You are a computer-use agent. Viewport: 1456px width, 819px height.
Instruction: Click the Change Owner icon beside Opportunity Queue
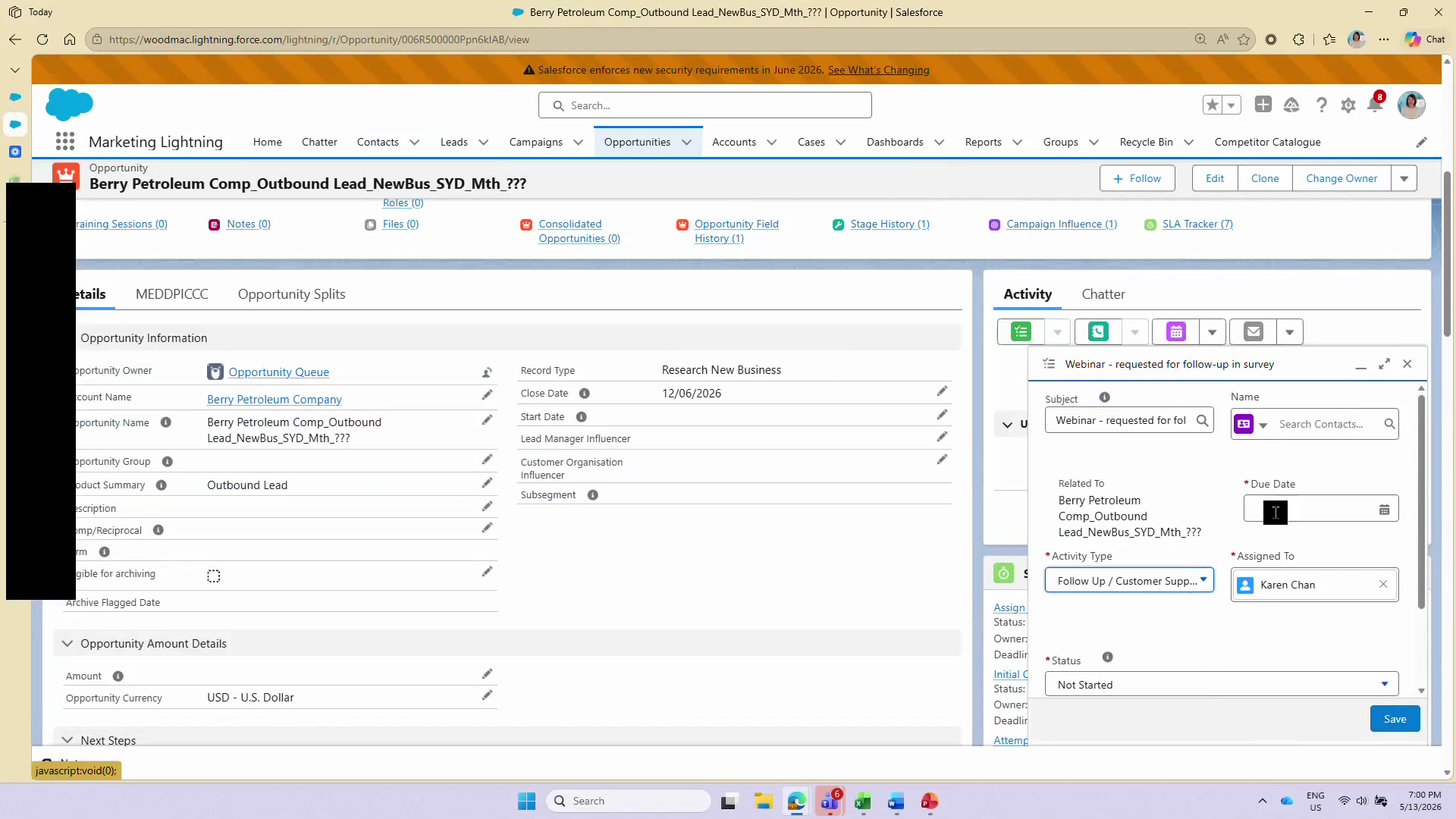(487, 372)
